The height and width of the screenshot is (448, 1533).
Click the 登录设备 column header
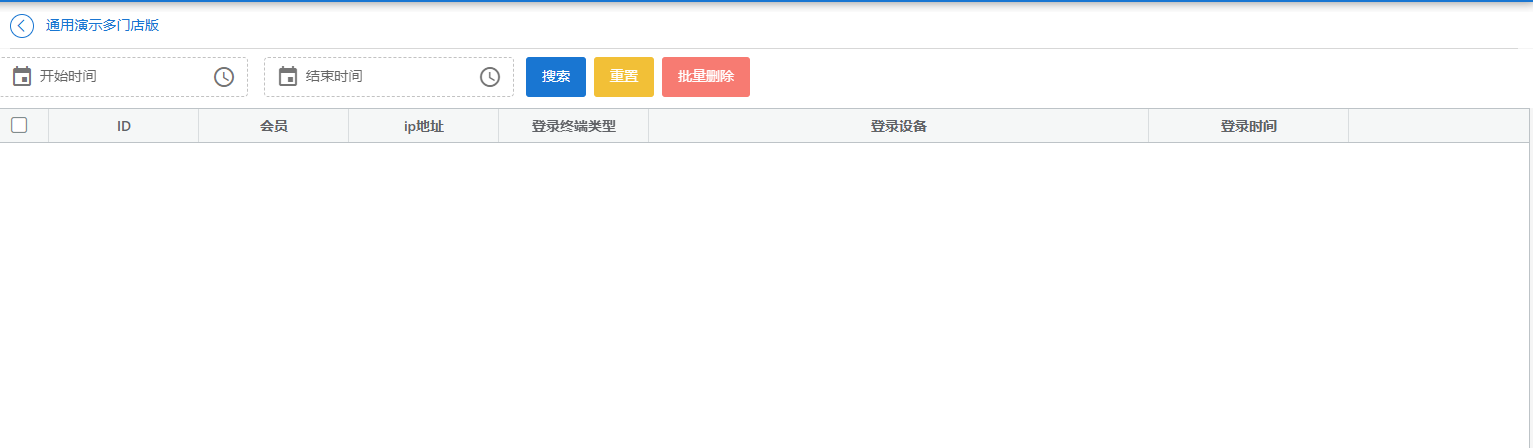point(899,126)
